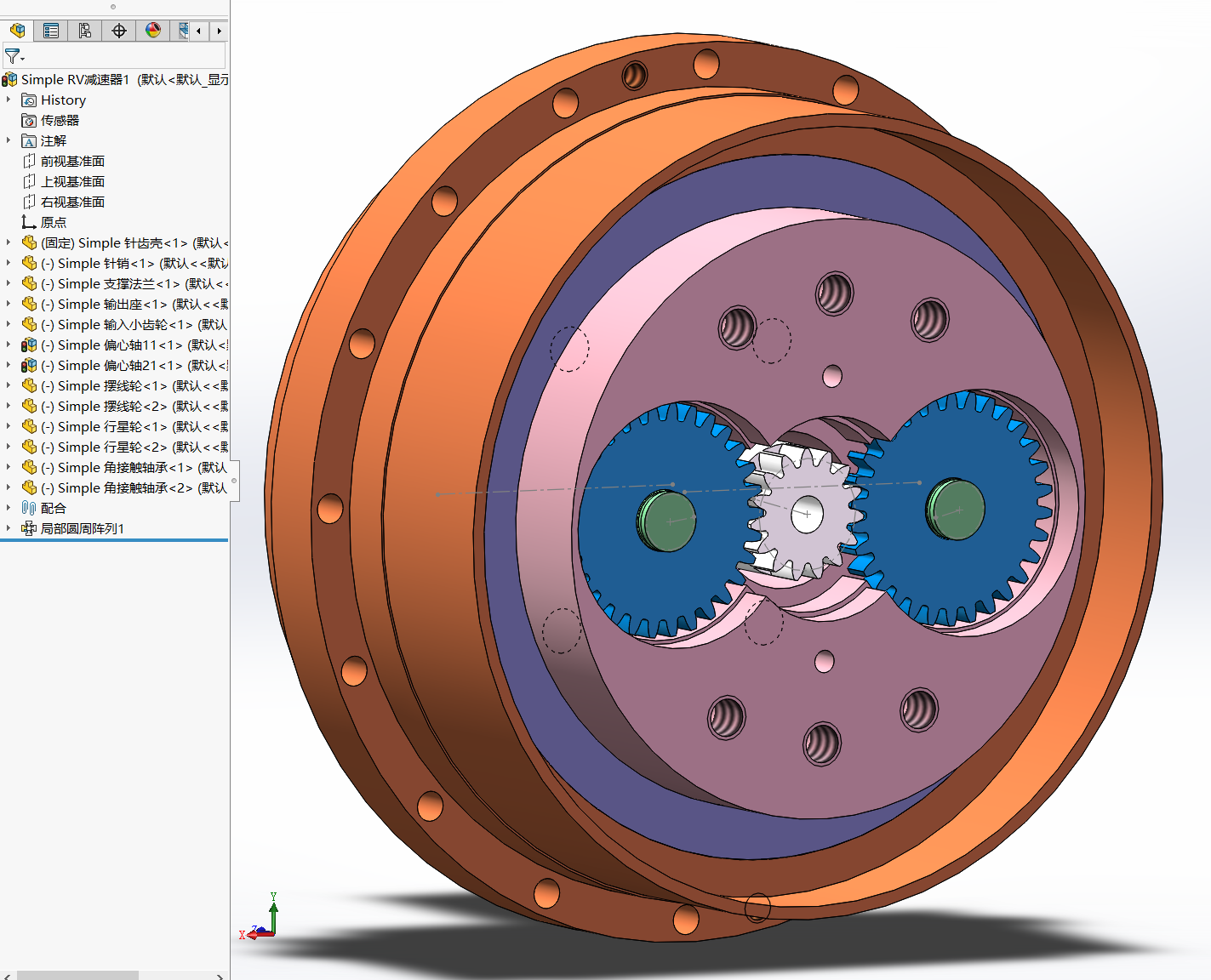Expand the Simple 支撑法兰<1> component
Viewport: 1211px width, 980px height.
coord(9,283)
